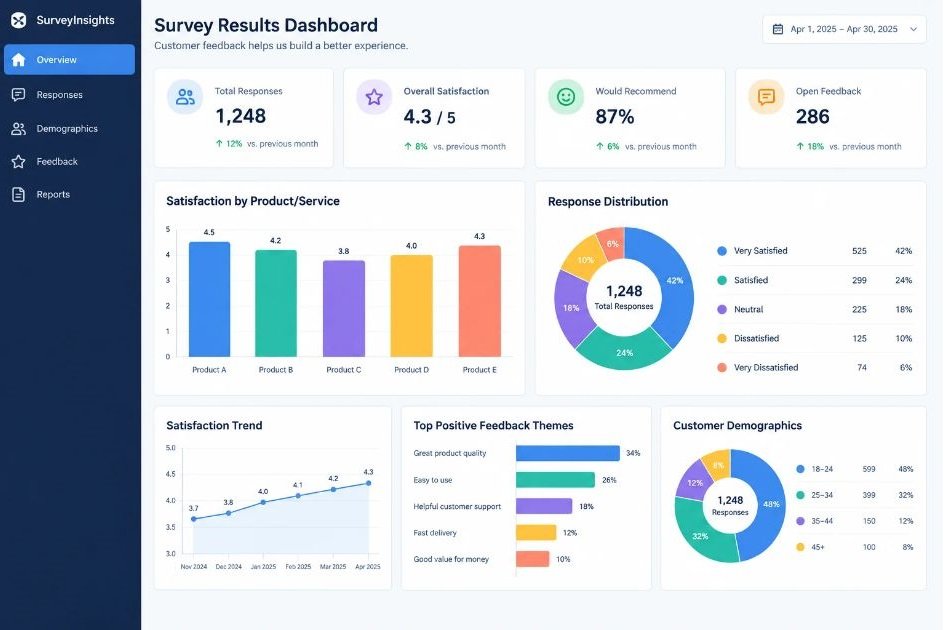Click the Satisfied green legend dot
The width and height of the screenshot is (945, 630).
click(722, 280)
